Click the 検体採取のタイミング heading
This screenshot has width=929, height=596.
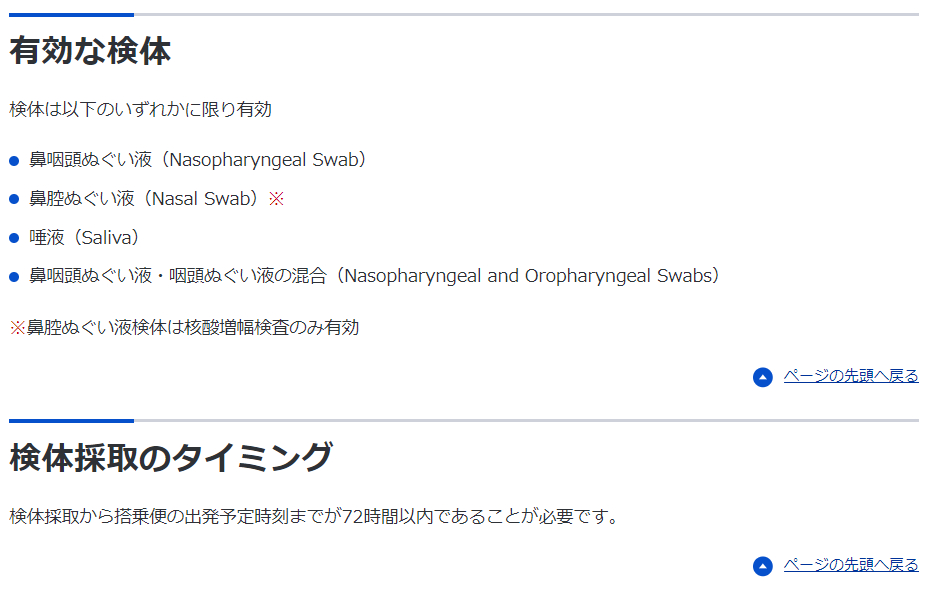[x=171, y=457]
